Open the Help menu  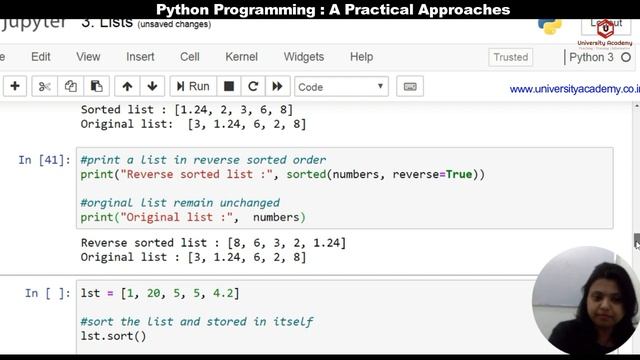pos(361,57)
